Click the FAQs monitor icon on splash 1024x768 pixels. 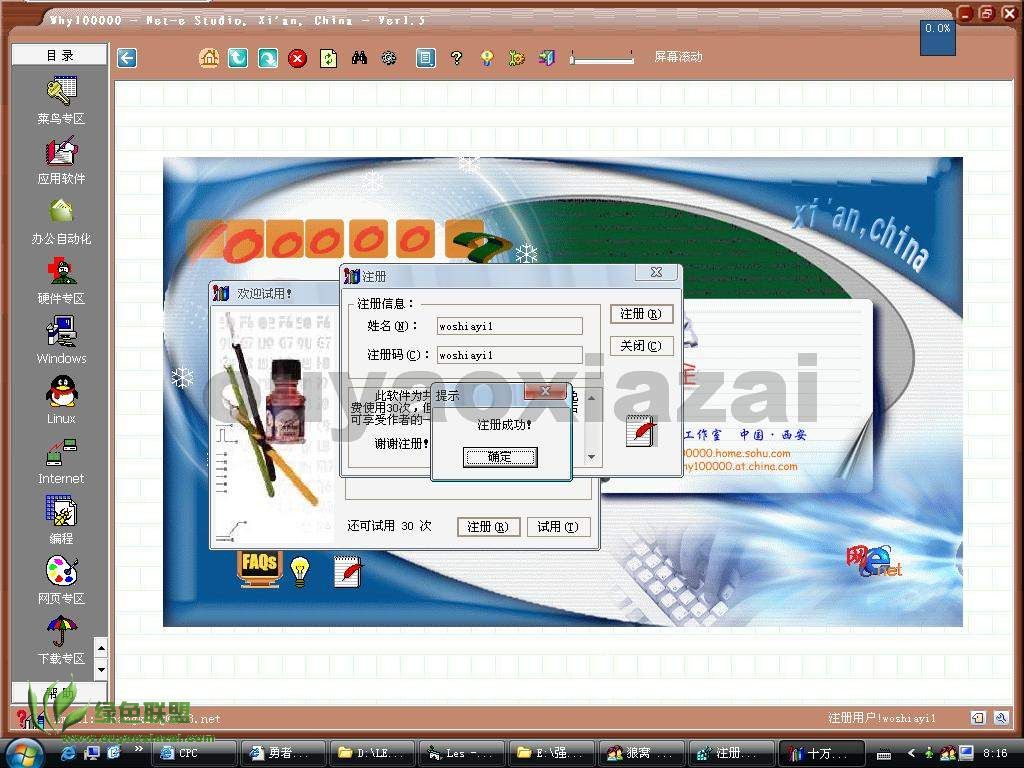259,569
